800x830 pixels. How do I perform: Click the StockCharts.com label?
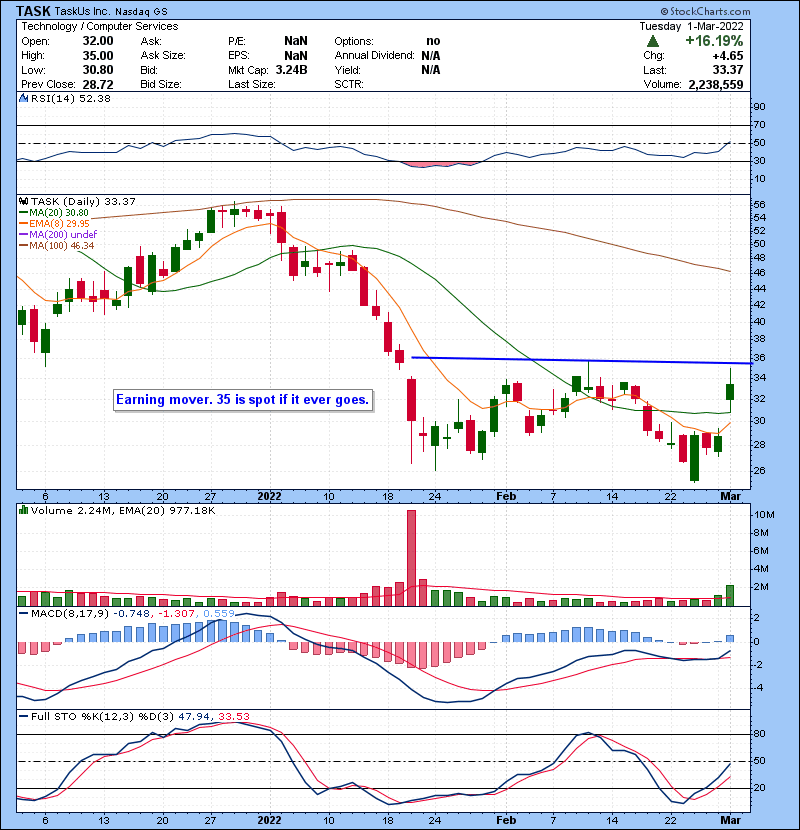tap(705, 11)
